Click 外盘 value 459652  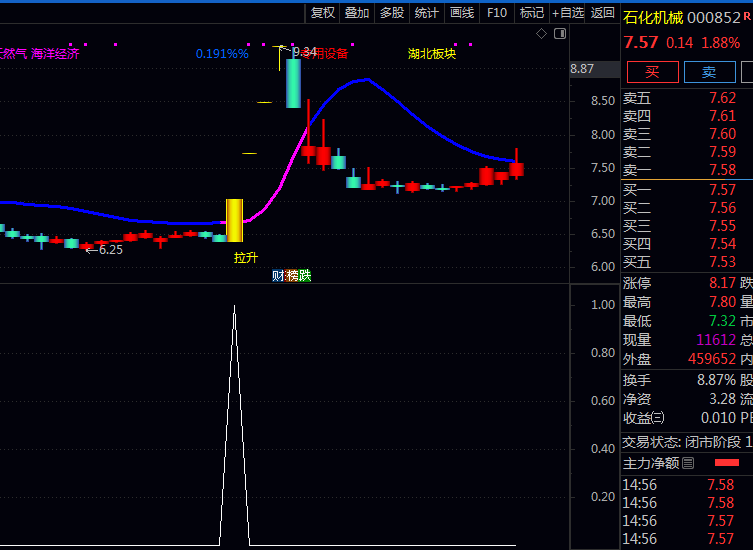pyautogui.click(x=712, y=359)
